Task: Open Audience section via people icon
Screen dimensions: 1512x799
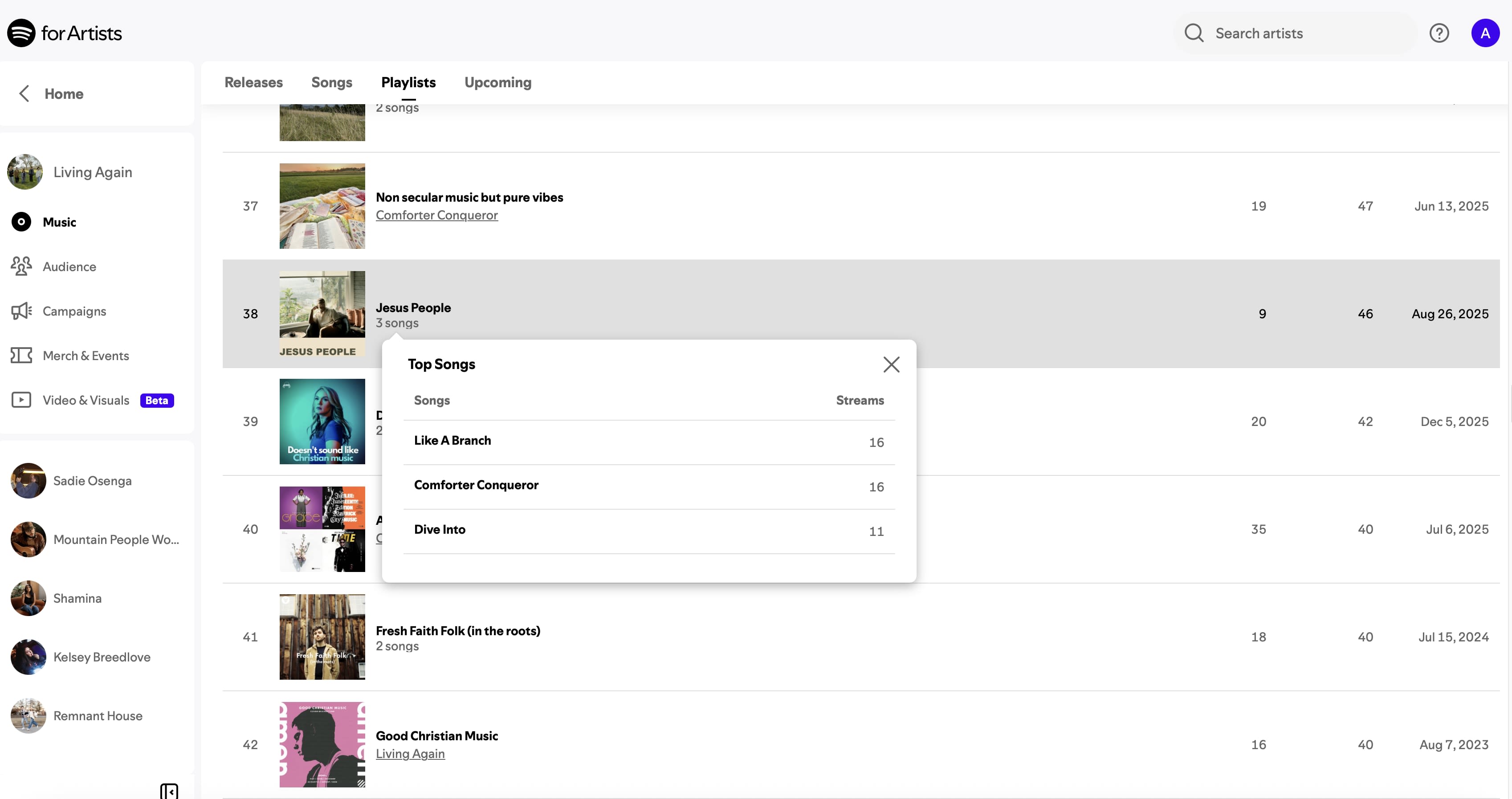Action: tap(21, 266)
